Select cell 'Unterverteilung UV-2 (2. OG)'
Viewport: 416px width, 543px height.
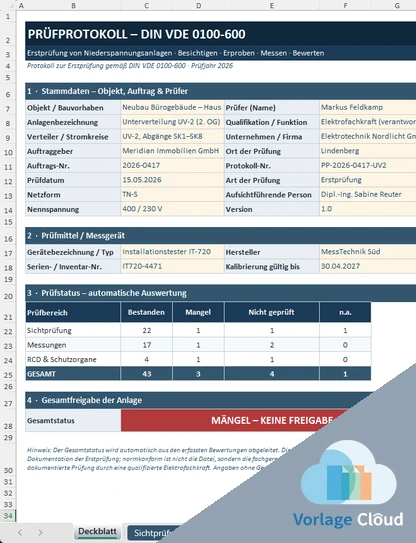point(172,122)
